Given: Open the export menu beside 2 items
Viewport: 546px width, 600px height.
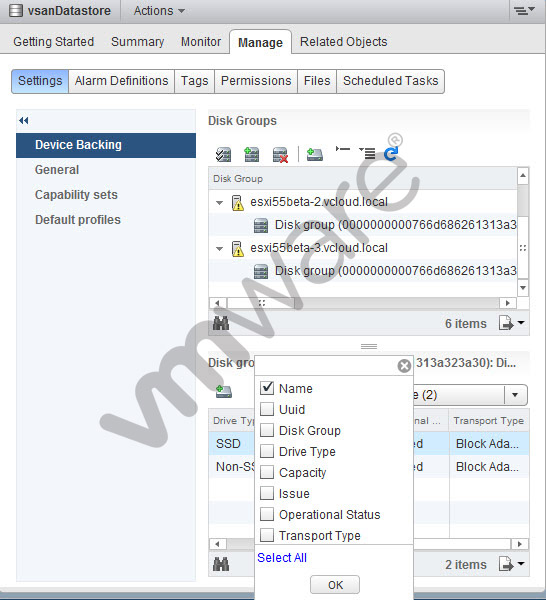Looking at the screenshot, I should (511, 564).
